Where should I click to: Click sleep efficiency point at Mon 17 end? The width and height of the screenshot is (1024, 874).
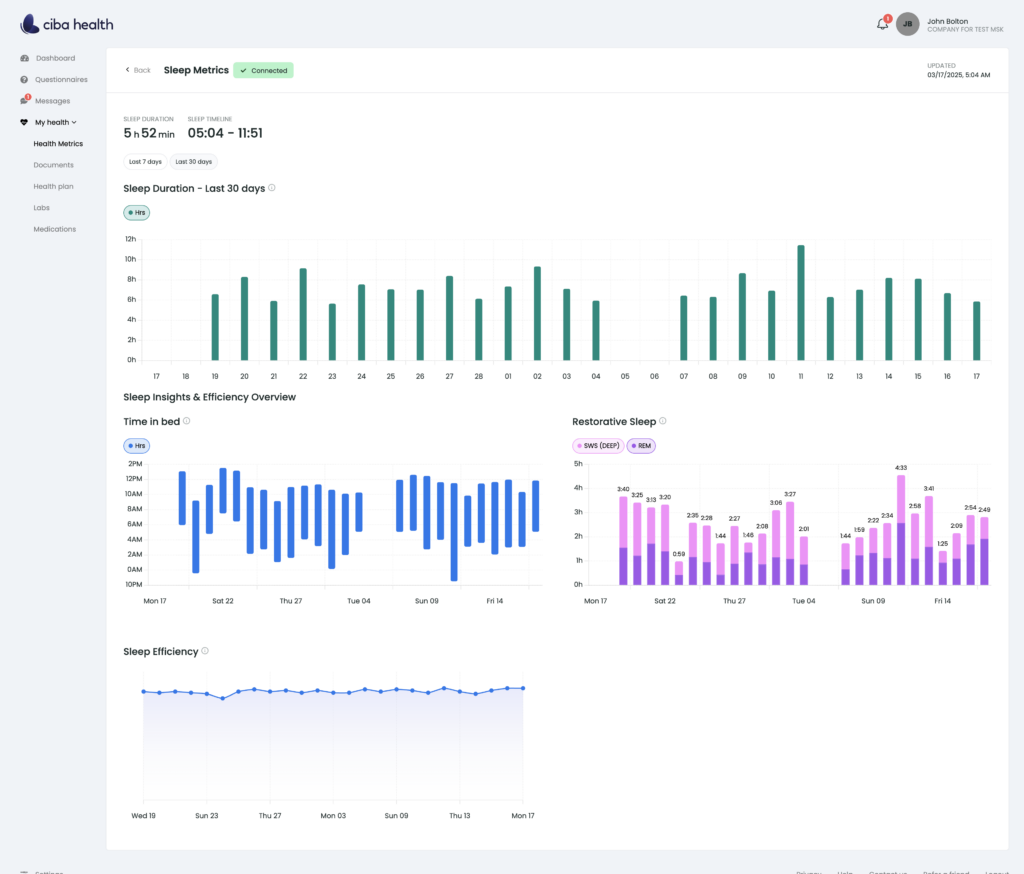[522, 688]
